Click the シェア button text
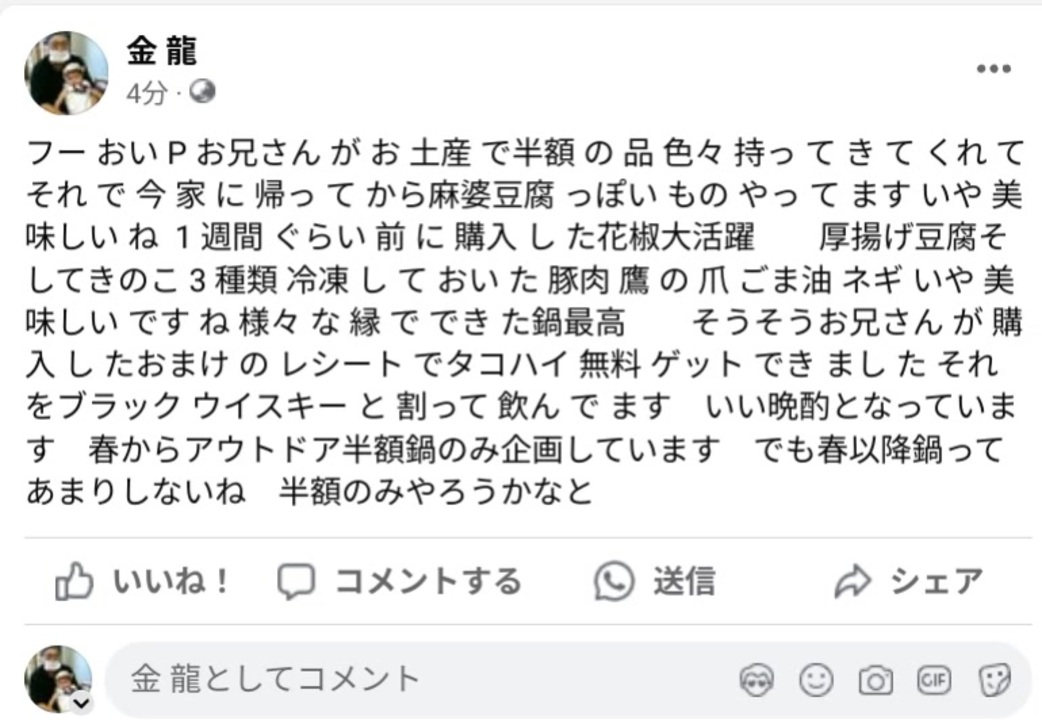This screenshot has width=1042, height=720. (x=936, y=581)
